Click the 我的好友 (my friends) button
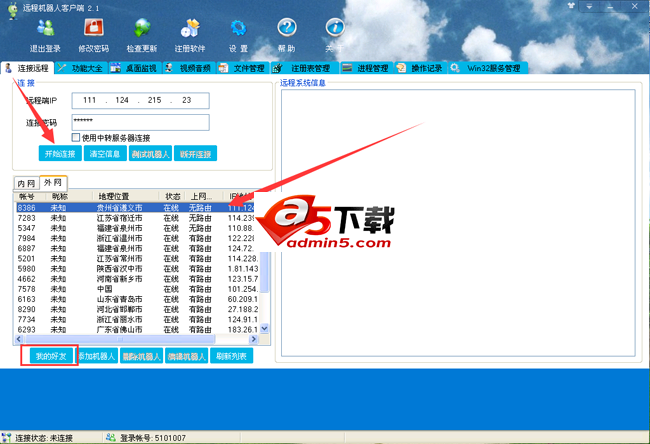The image size is (650, 444). (49, 355)
